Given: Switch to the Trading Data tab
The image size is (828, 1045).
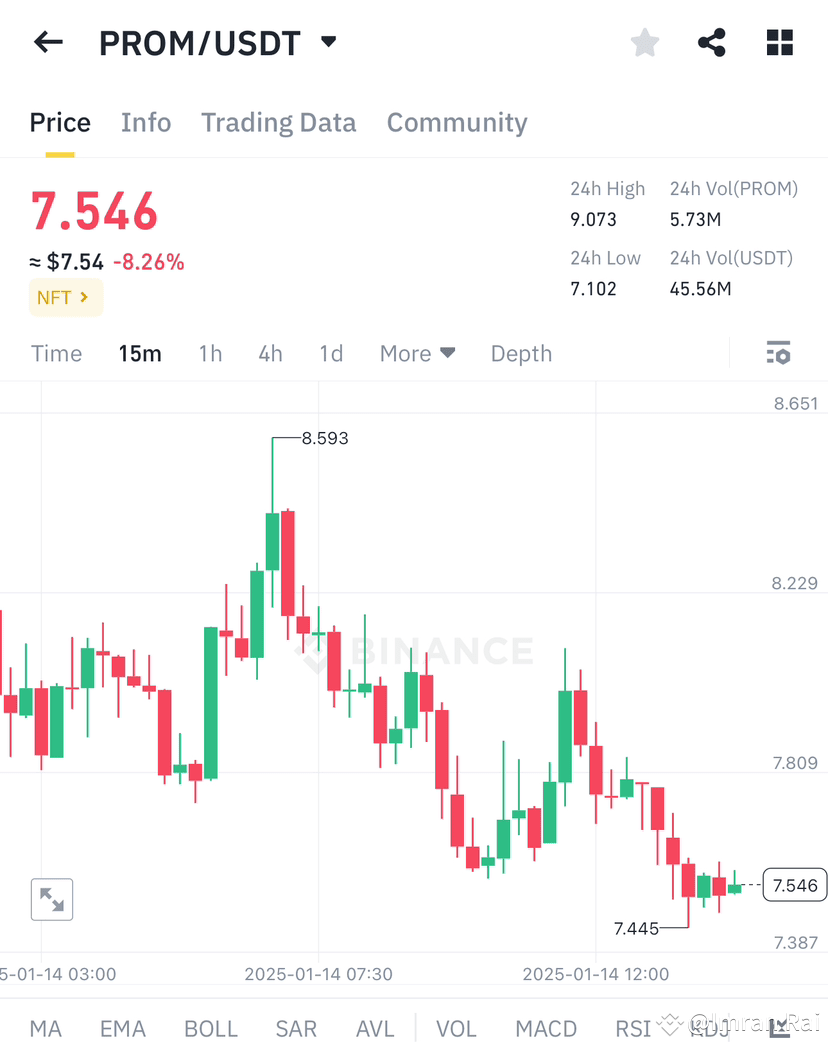Looking at the screenshot, I should click(279, 122).
